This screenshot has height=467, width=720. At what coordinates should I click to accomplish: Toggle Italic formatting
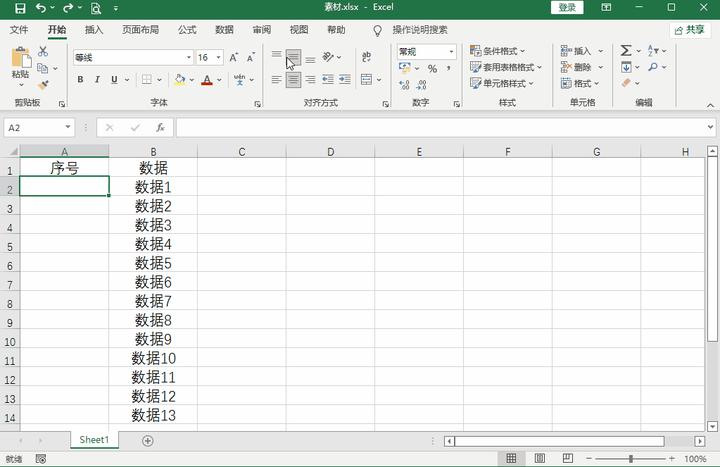[x=97, y=79]
